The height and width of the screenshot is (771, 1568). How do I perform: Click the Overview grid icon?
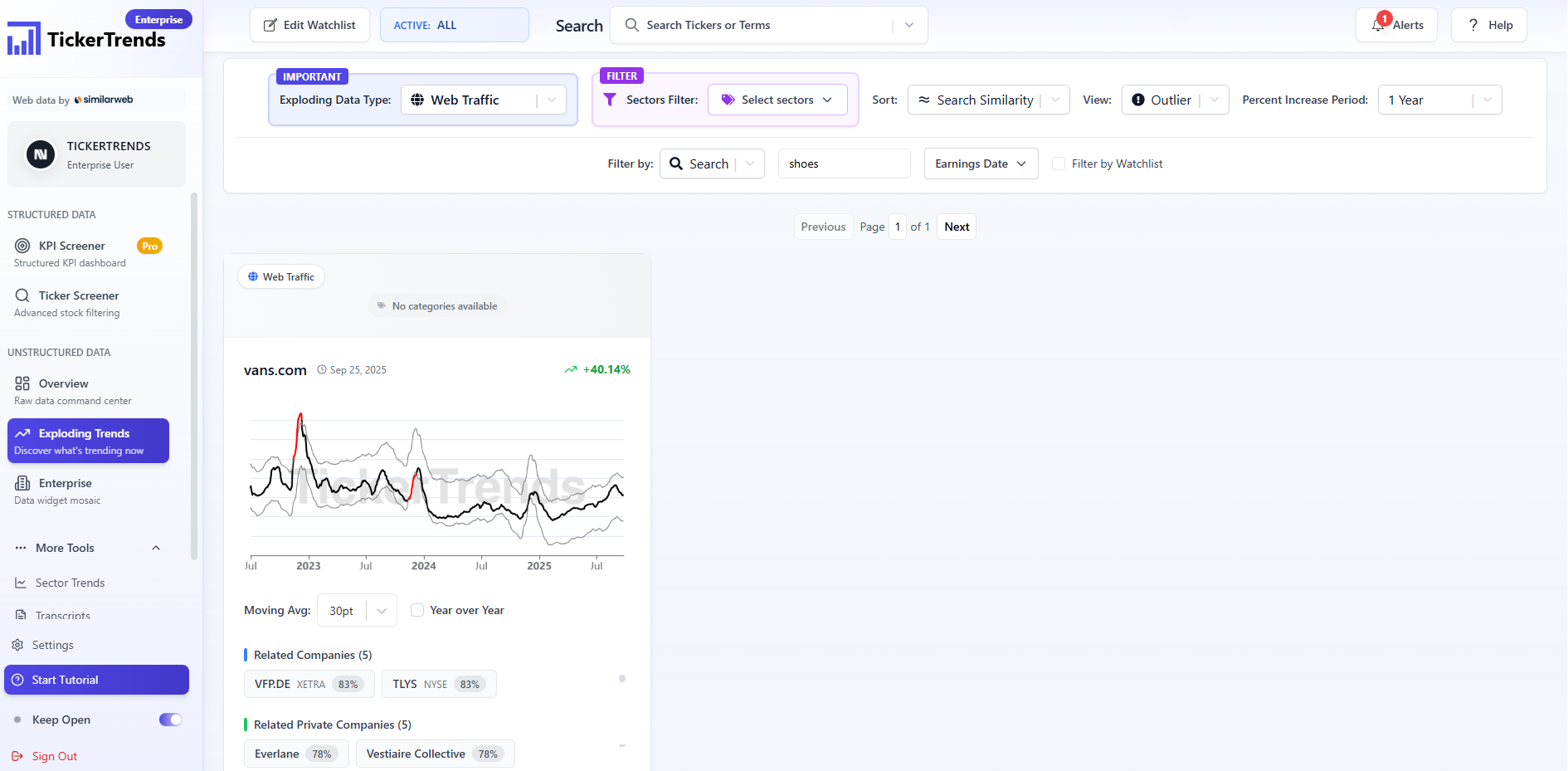coord(22,383)
